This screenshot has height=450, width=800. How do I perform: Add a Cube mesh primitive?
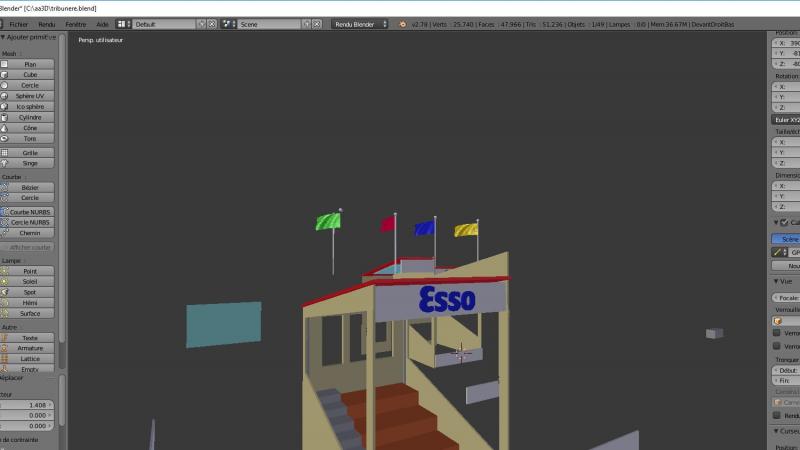coord(30,75)
